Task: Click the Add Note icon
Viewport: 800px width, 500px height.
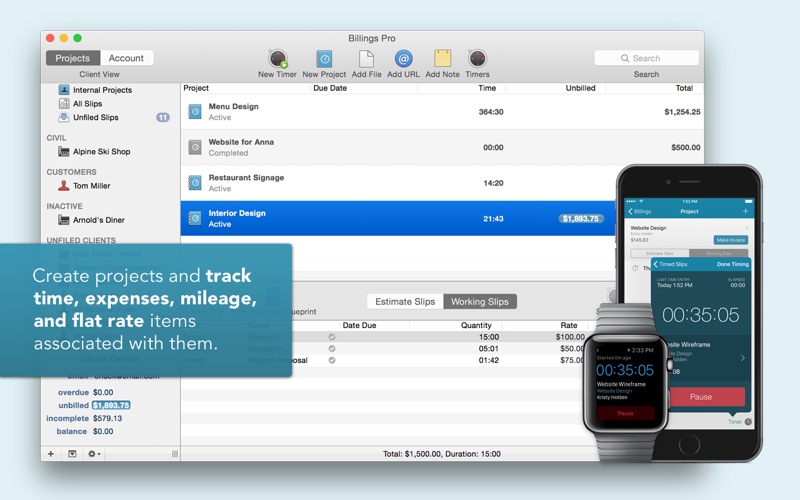Action: [x=442, y=59]
